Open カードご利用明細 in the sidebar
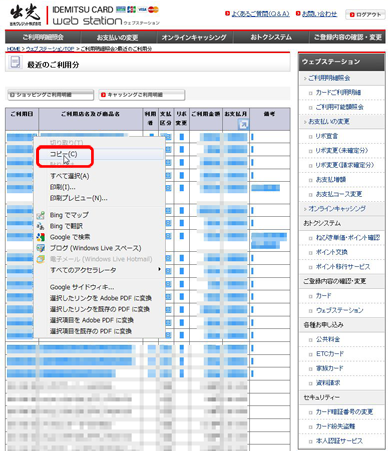Image resolution: width=388 pixels, height=451 pixels. 338,92
